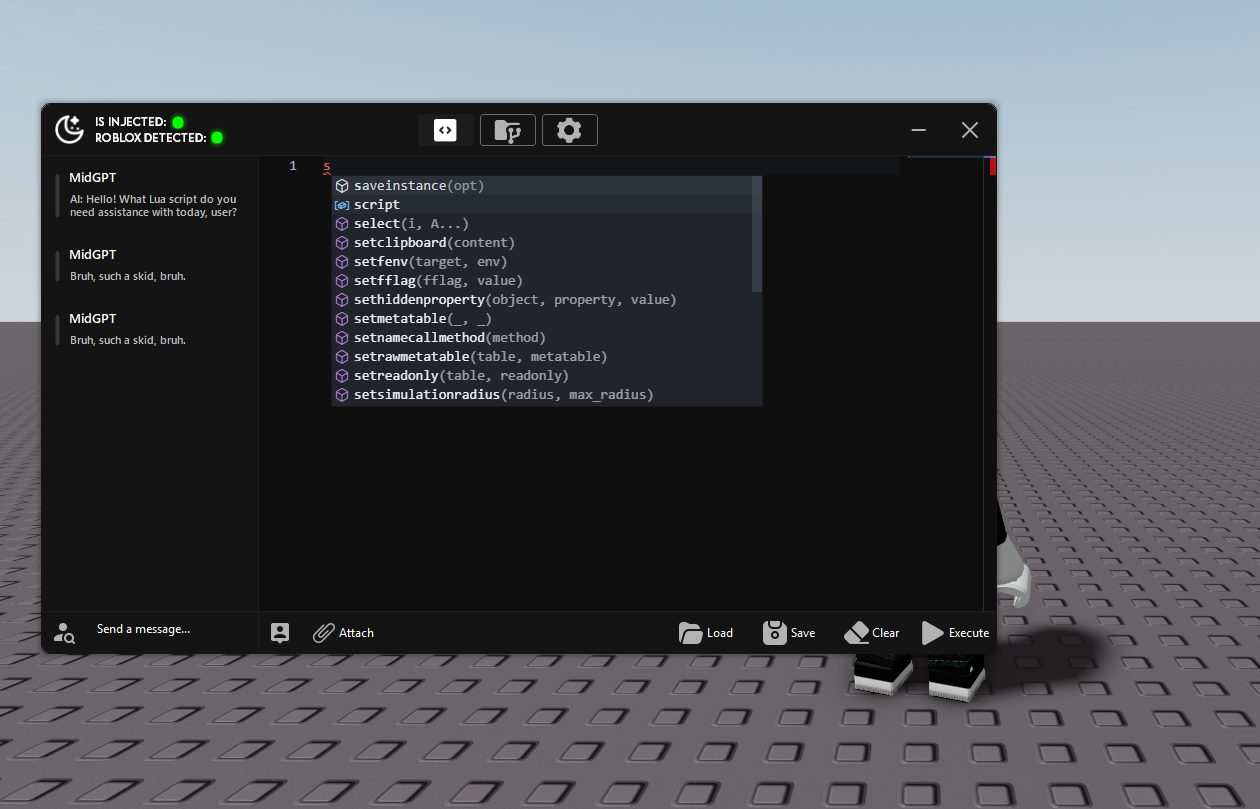This screenshot has width=1260, height=809.
Task: Open the first MidGPT chat message
Action: click(152, 195)
